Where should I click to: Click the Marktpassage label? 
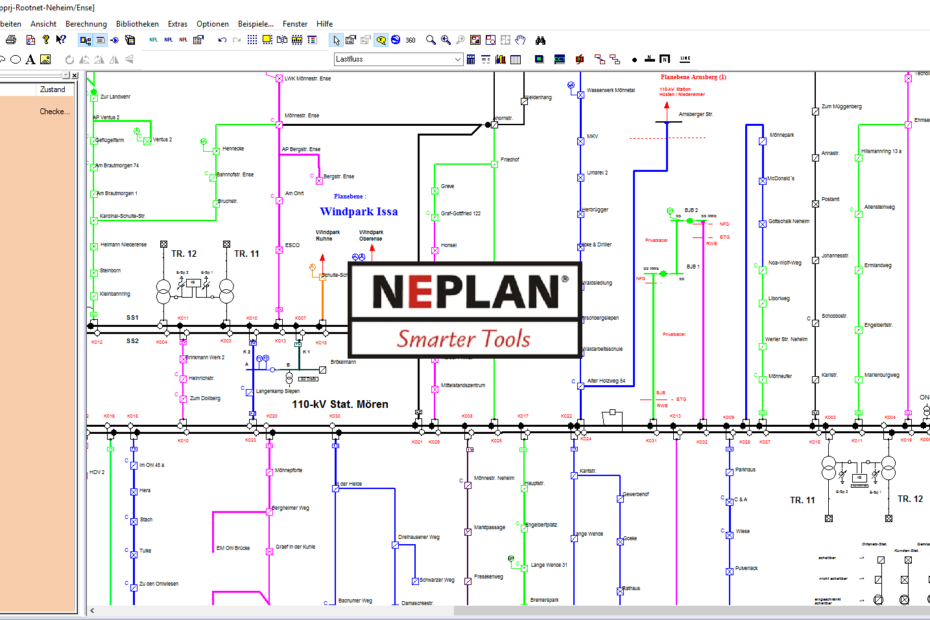[490, 527]
